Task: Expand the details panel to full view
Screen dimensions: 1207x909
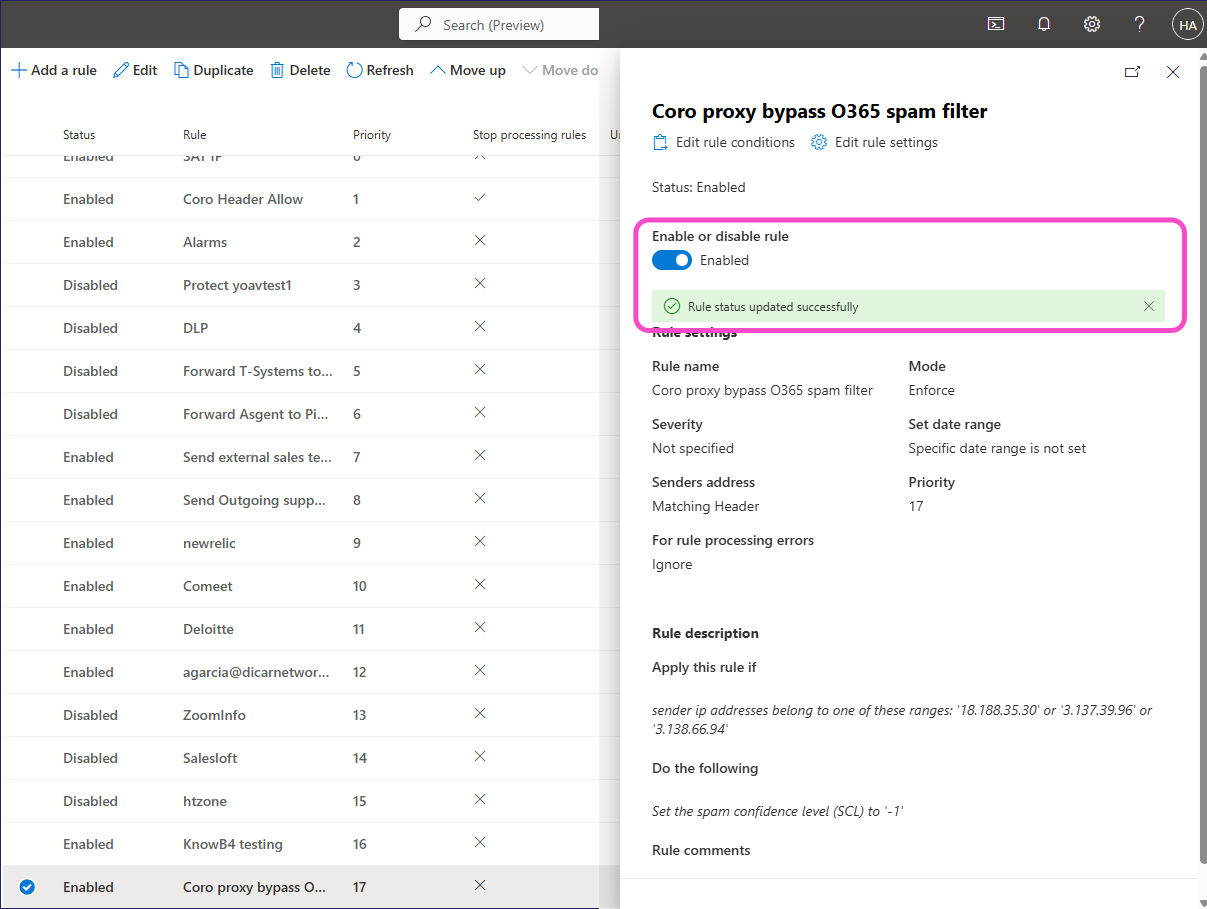Action: (1132, 72)
